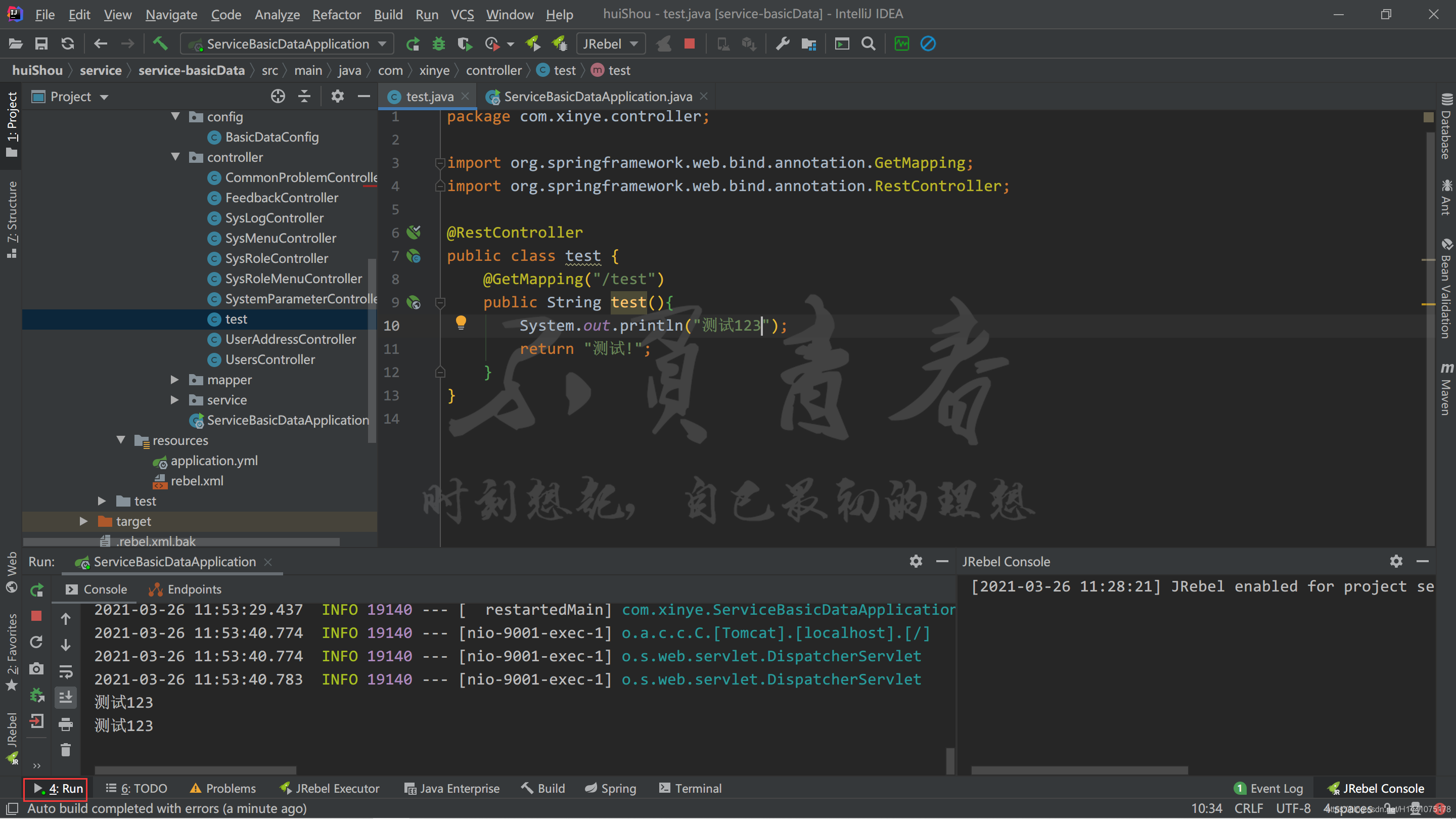Open the Spring tool window

tap(610, 789)
